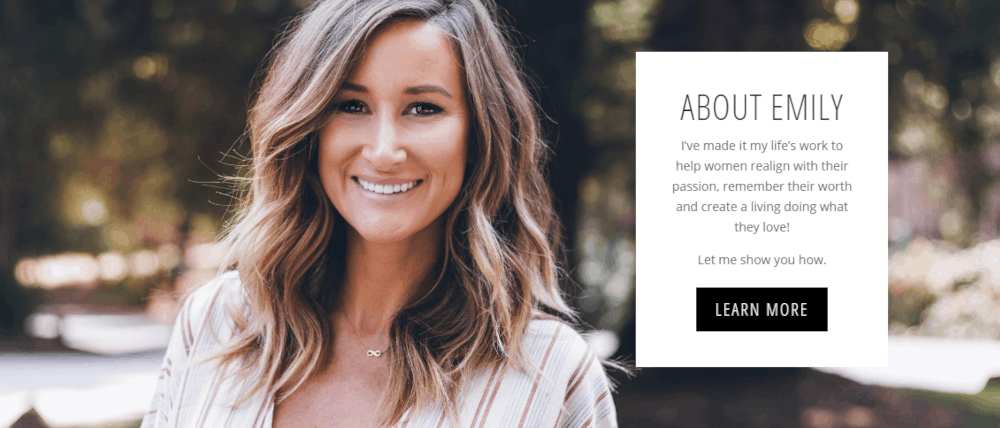
Task: Click the "help women realign with their" line
Action: 761,166
